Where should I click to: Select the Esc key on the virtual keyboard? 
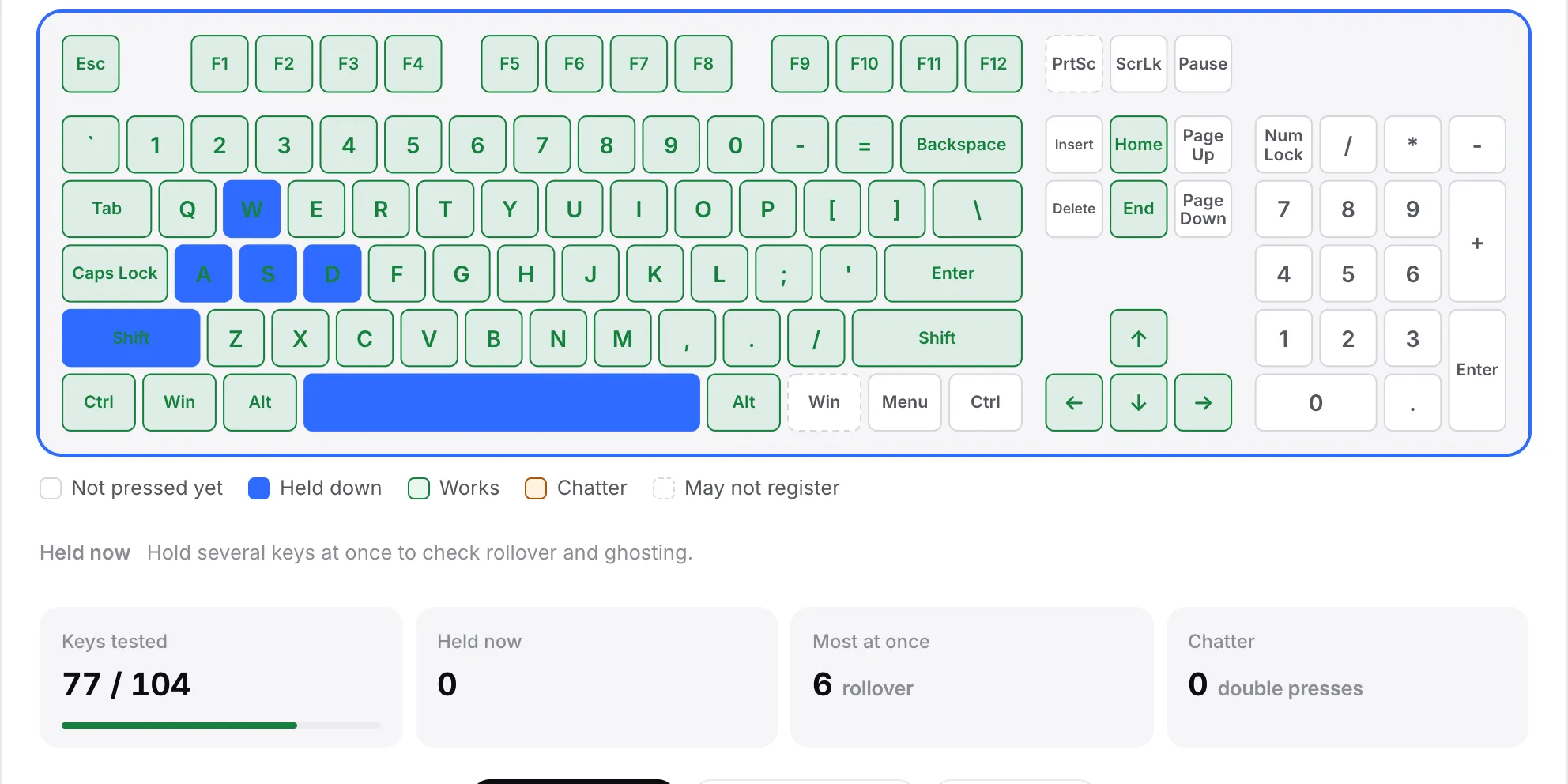pos(91,64)
